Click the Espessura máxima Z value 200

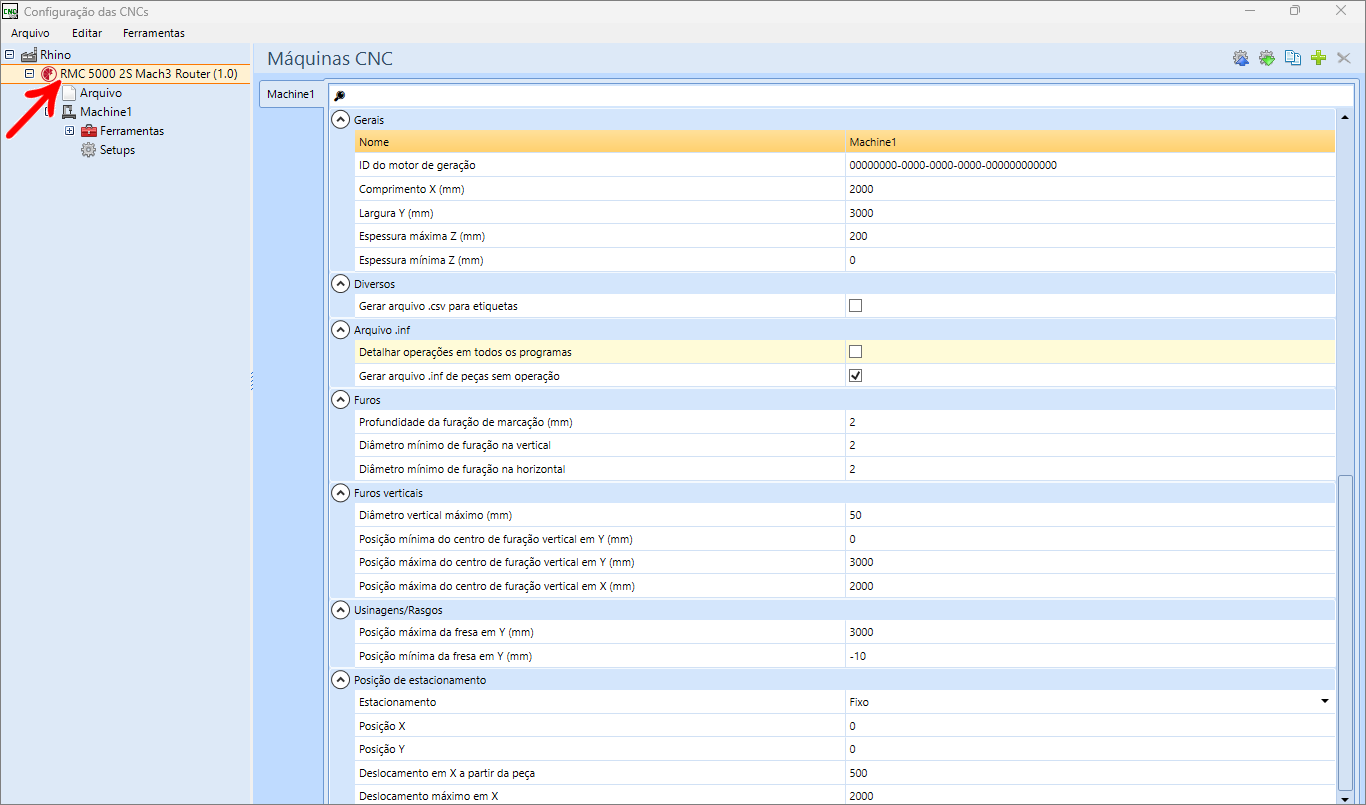1090,236
